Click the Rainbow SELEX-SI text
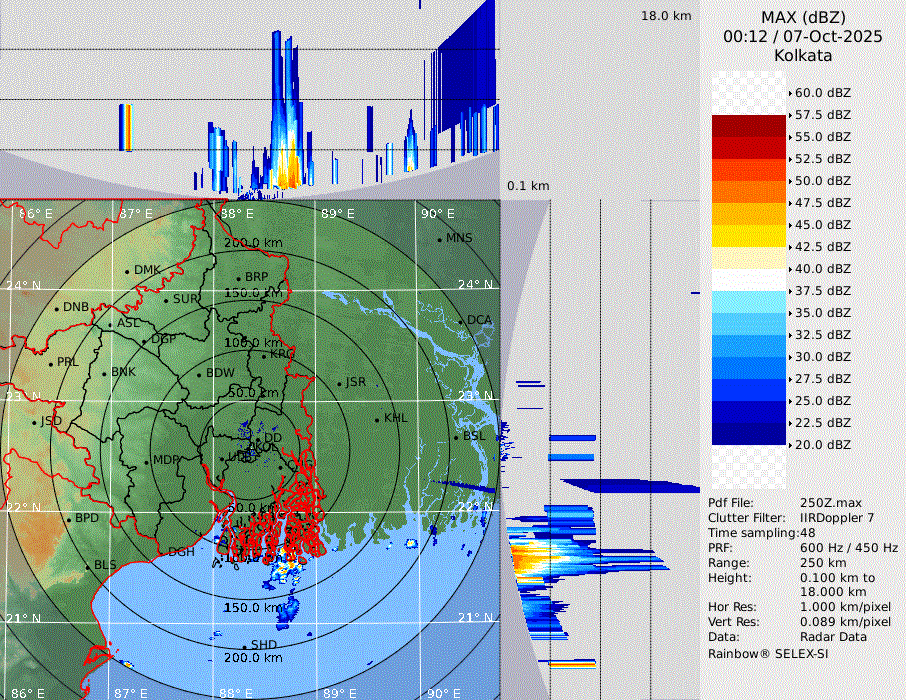This screenshot has height=700, width=906. pyautogui.click(x=768, y=654)
